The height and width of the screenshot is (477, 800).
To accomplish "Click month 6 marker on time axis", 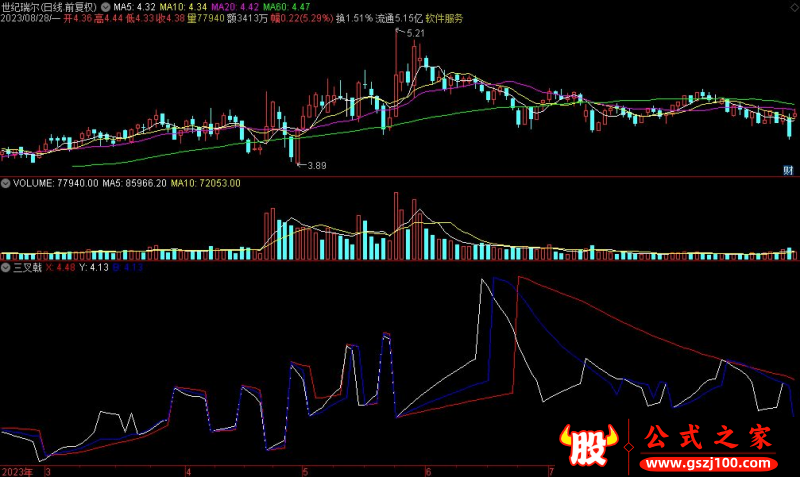I will click(429, 472).
